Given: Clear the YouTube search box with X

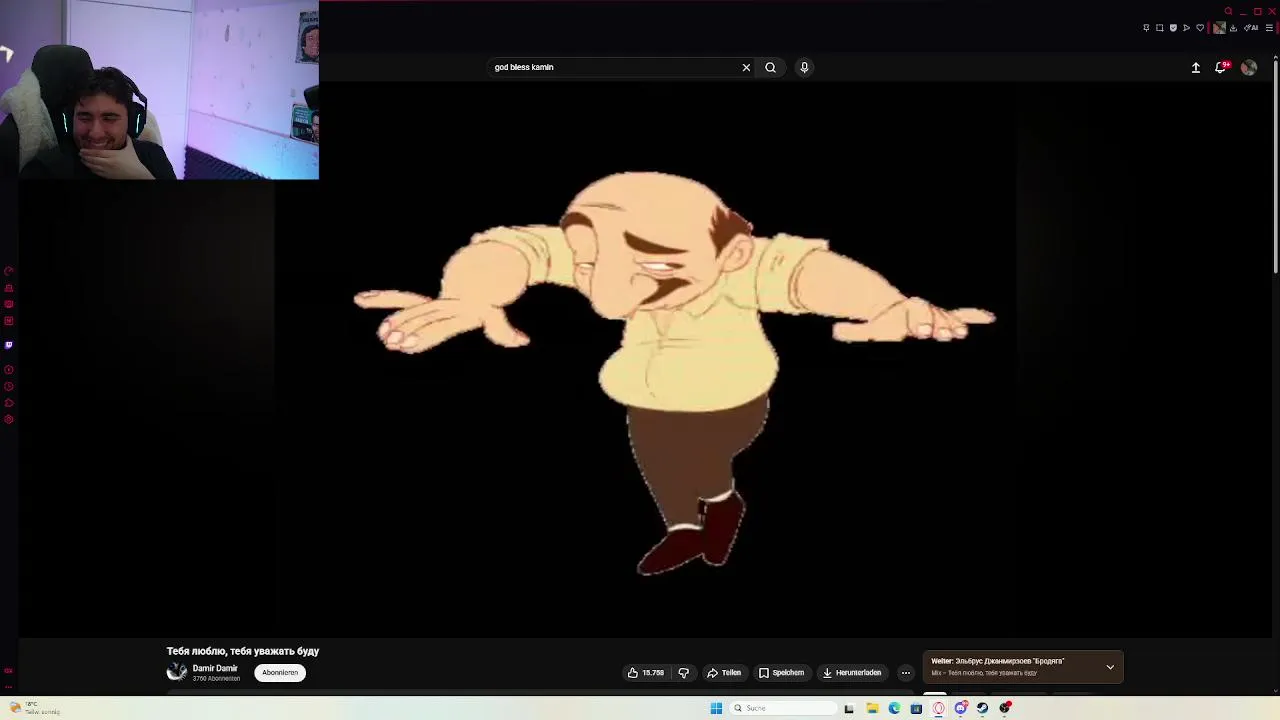Looking at the screenshot, I should pos(746,67).
